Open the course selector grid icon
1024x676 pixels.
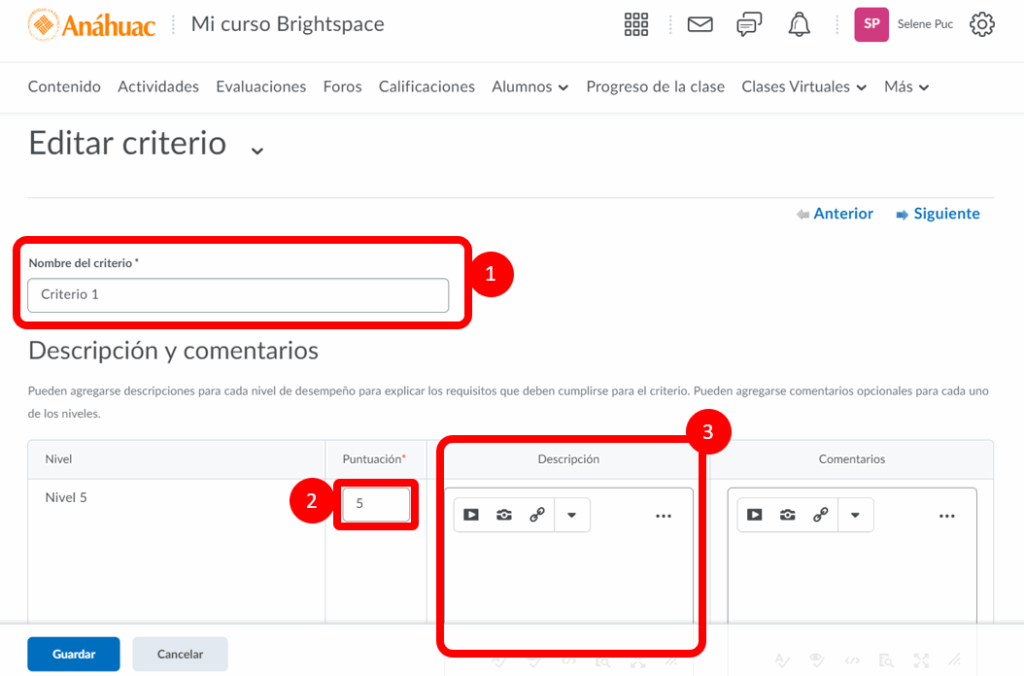[636, 25]
